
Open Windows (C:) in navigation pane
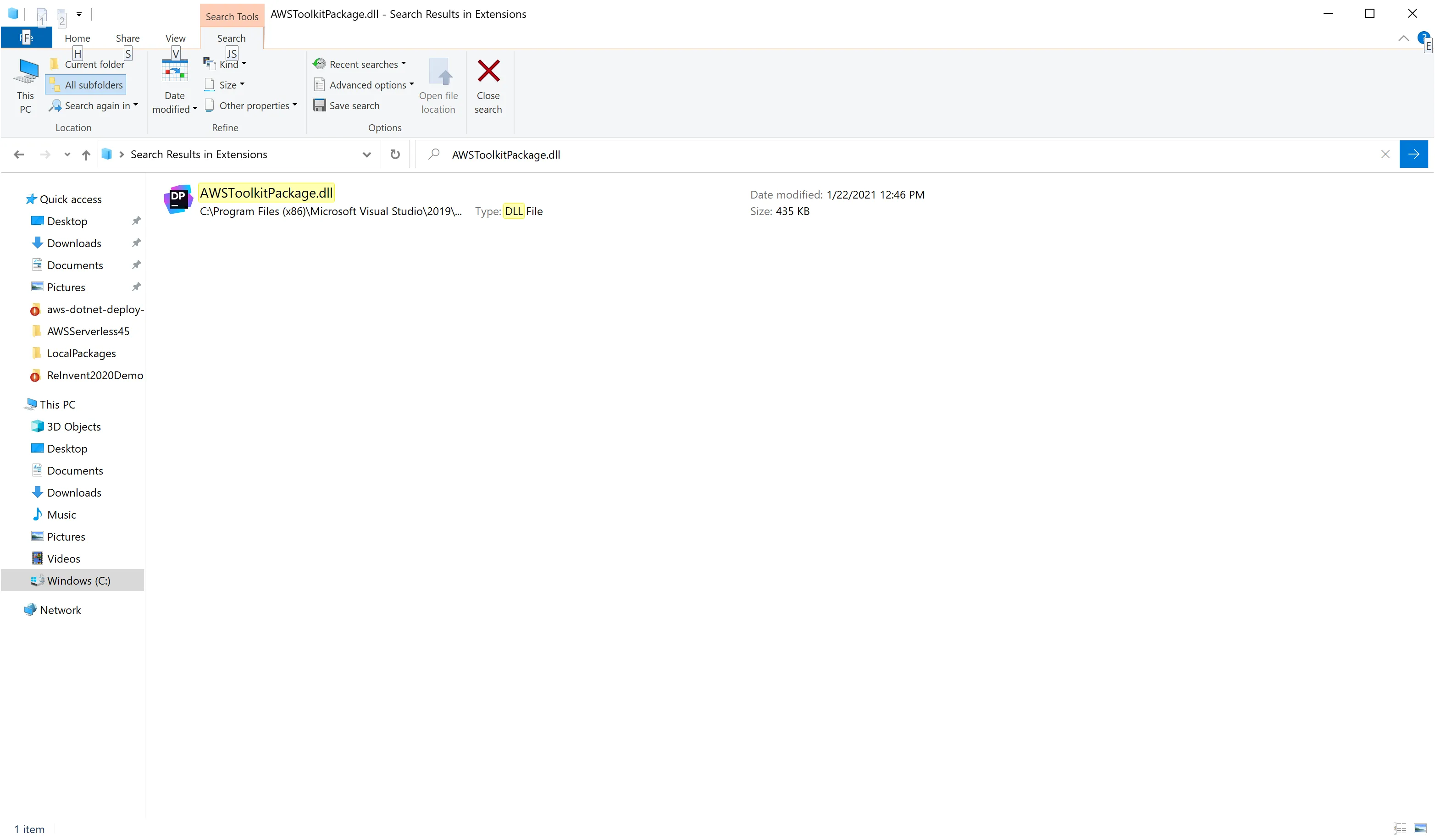(x=78, y=580)
